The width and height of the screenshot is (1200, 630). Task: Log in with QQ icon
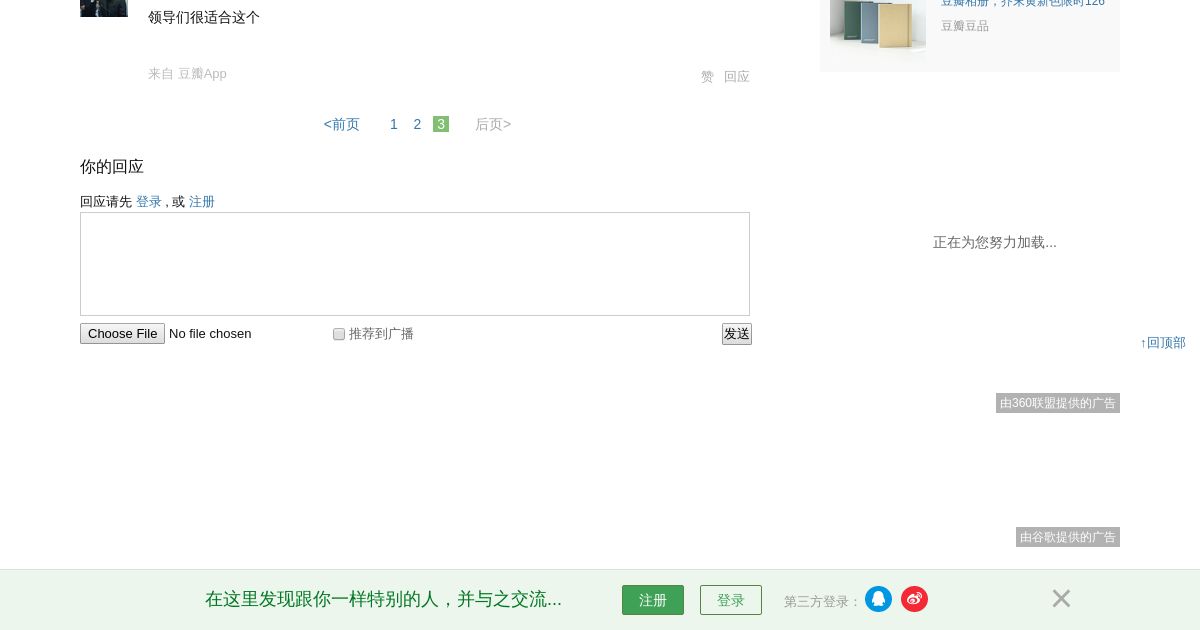click(x=878, y=599)
